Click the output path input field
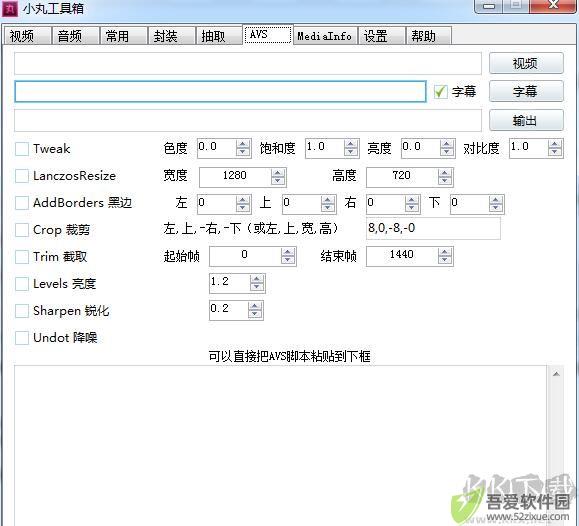 [x=248, y=120]
